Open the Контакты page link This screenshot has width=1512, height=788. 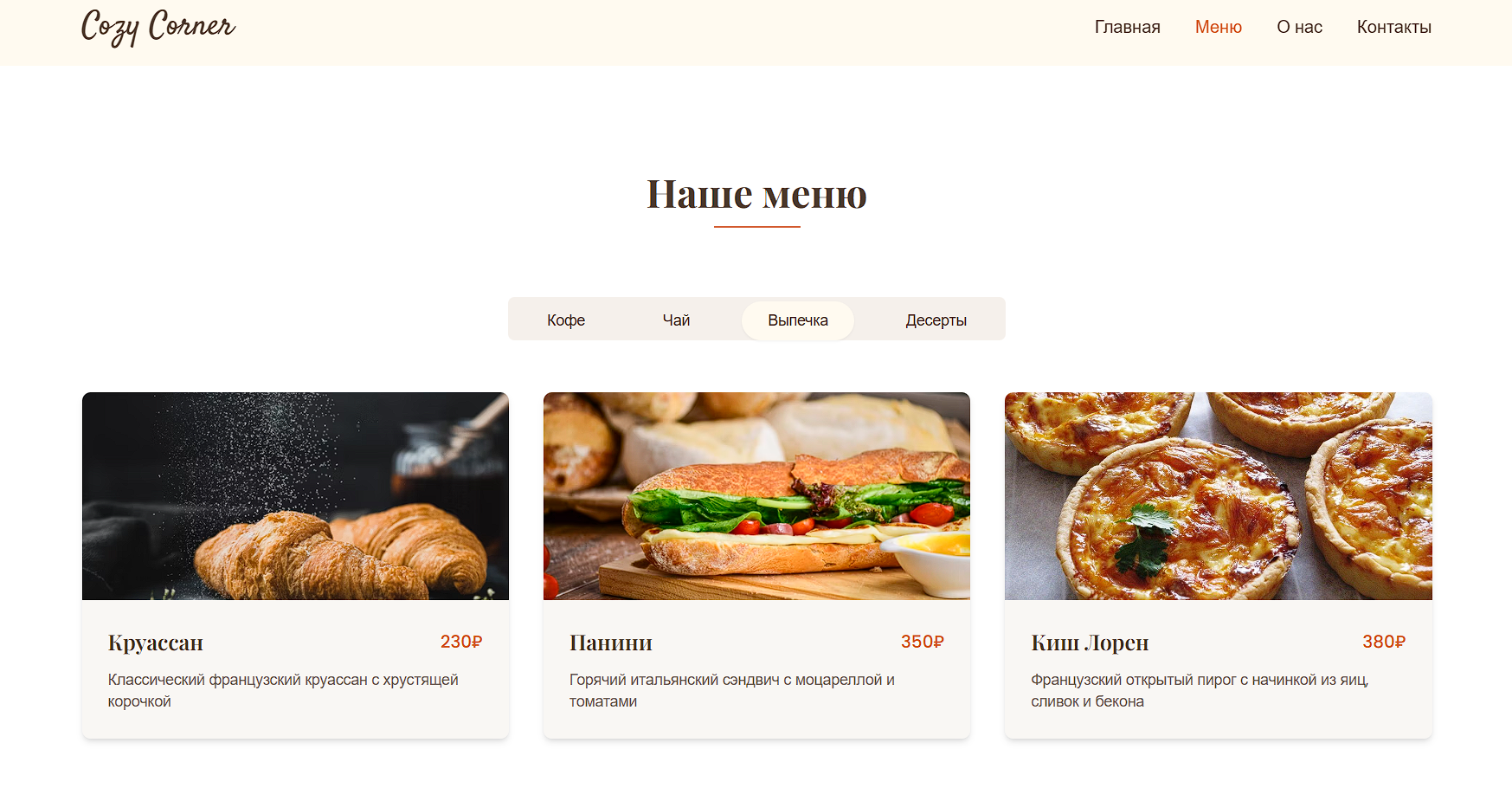1393,27
